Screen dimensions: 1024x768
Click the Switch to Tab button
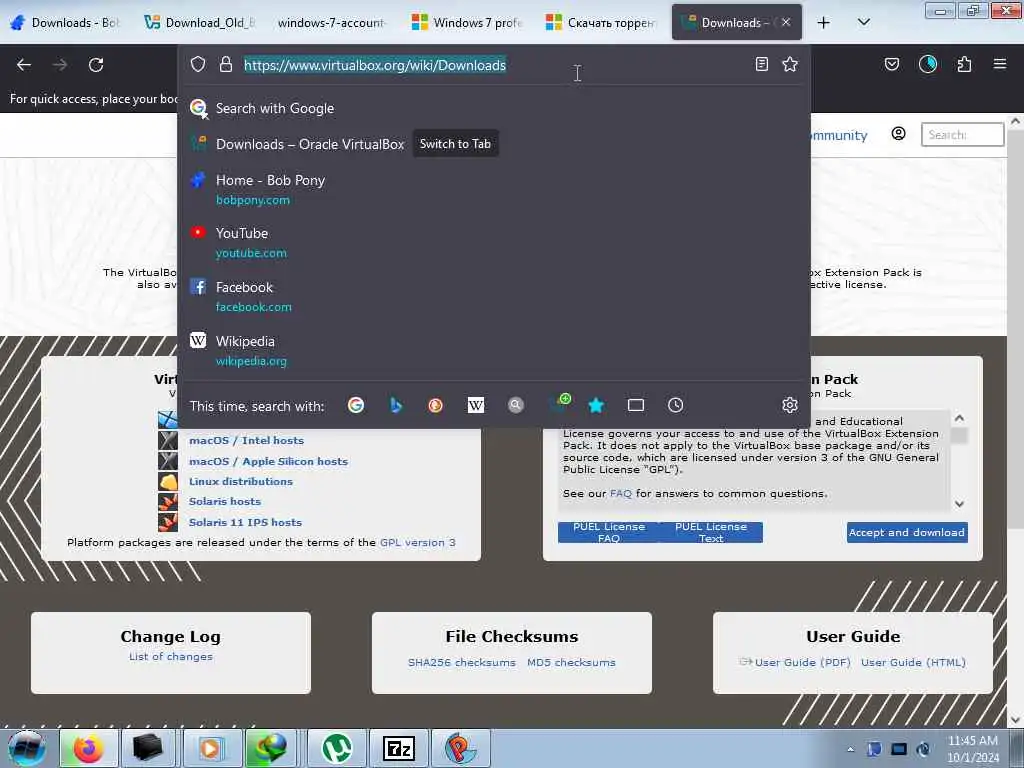[x=455, y=144]
